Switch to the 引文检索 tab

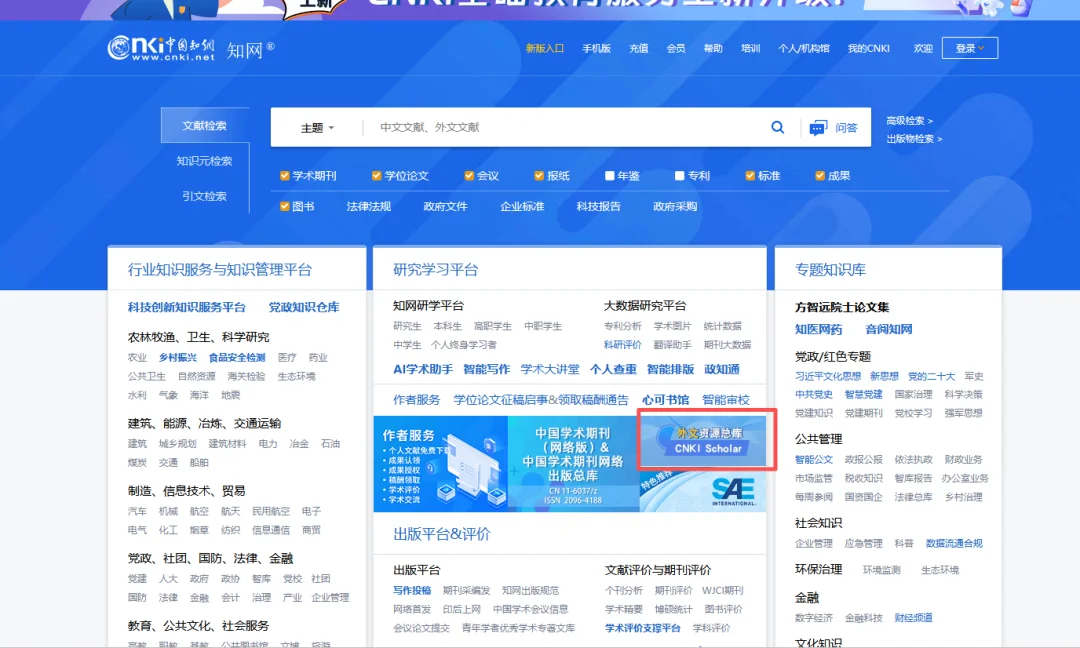(205, 196)
